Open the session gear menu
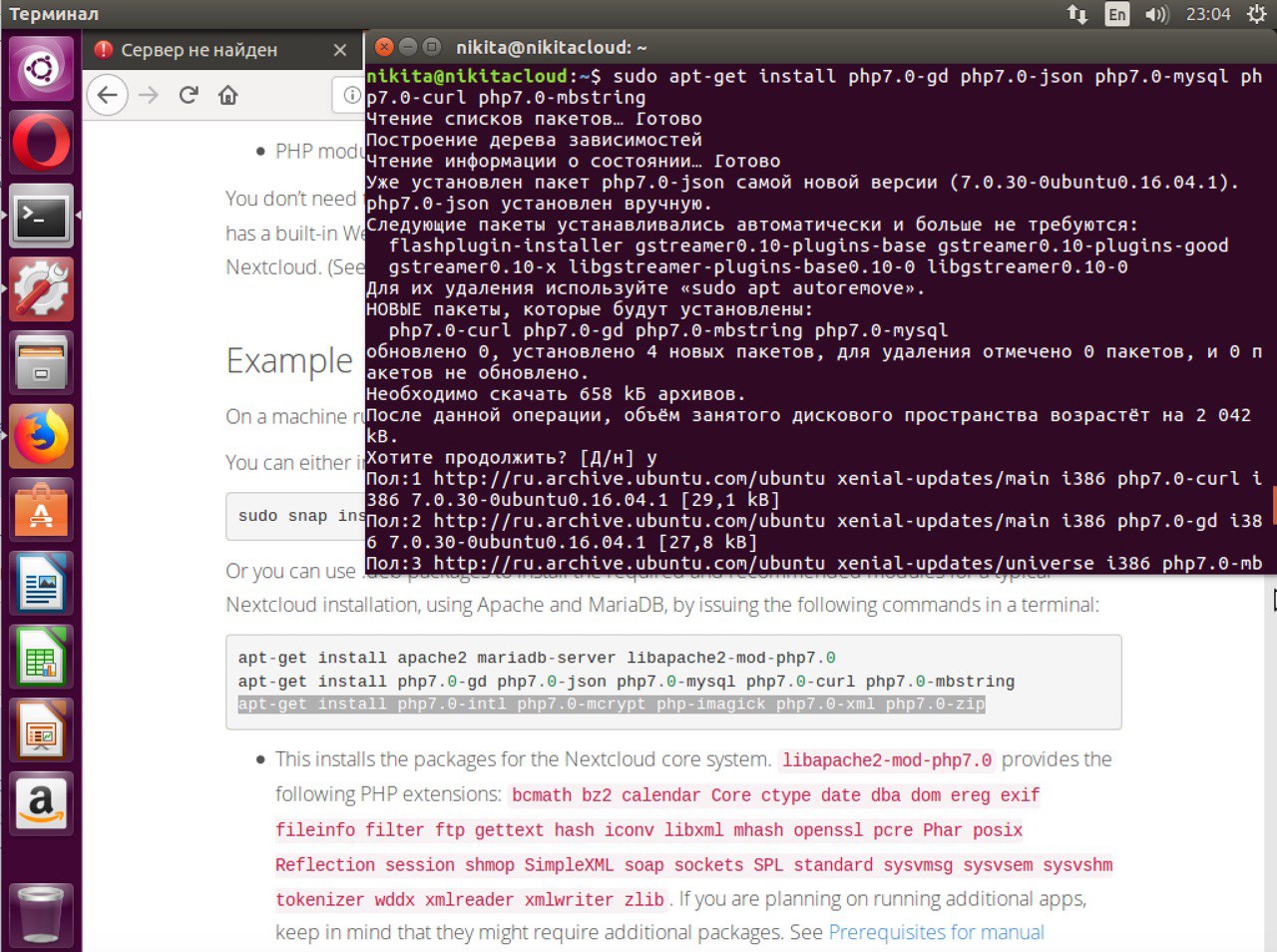 tap(1256, 14)
